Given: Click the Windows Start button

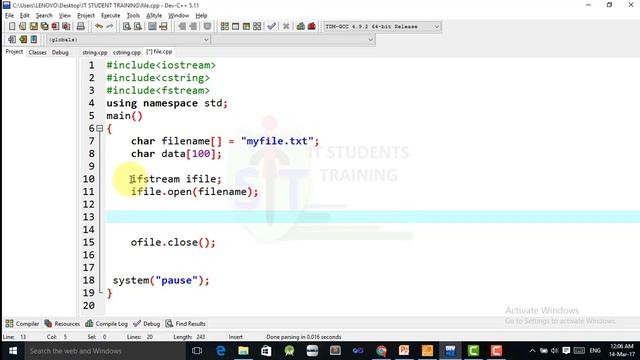Looking at the screenshot, I should (x=13, y=351).
